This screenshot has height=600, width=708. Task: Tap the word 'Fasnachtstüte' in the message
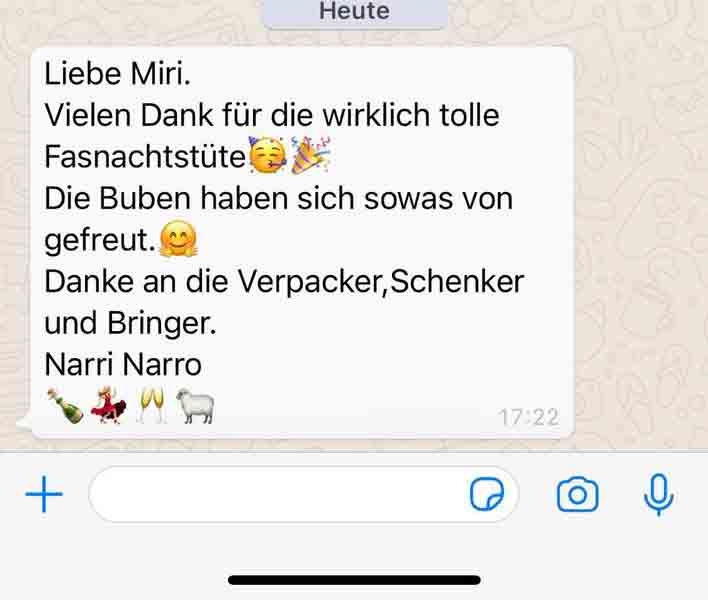tap(145, 157)
